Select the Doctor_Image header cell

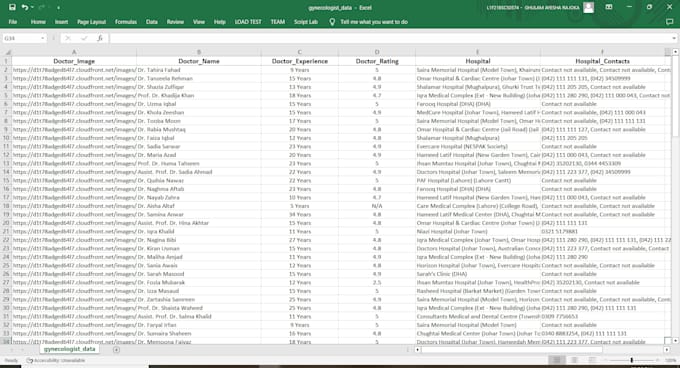pos(74,61)
